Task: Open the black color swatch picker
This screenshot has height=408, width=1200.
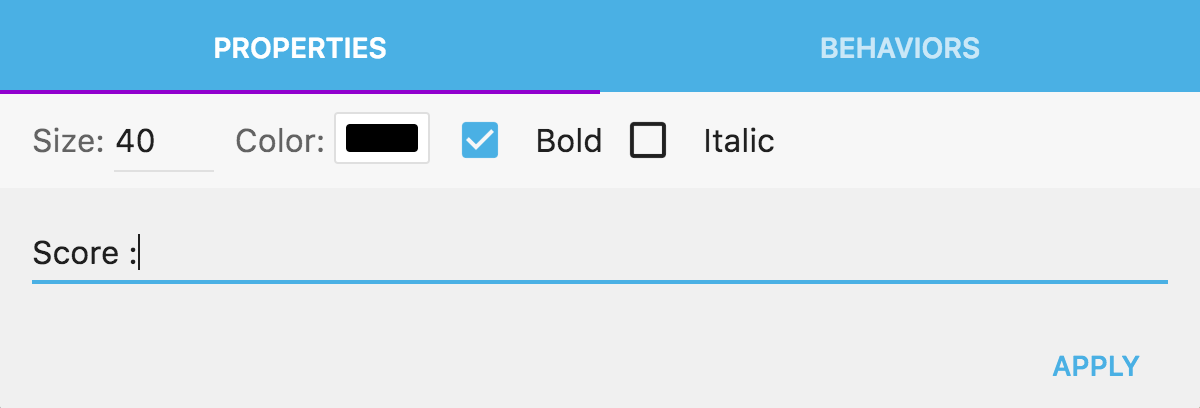Action: pos(382,139)
